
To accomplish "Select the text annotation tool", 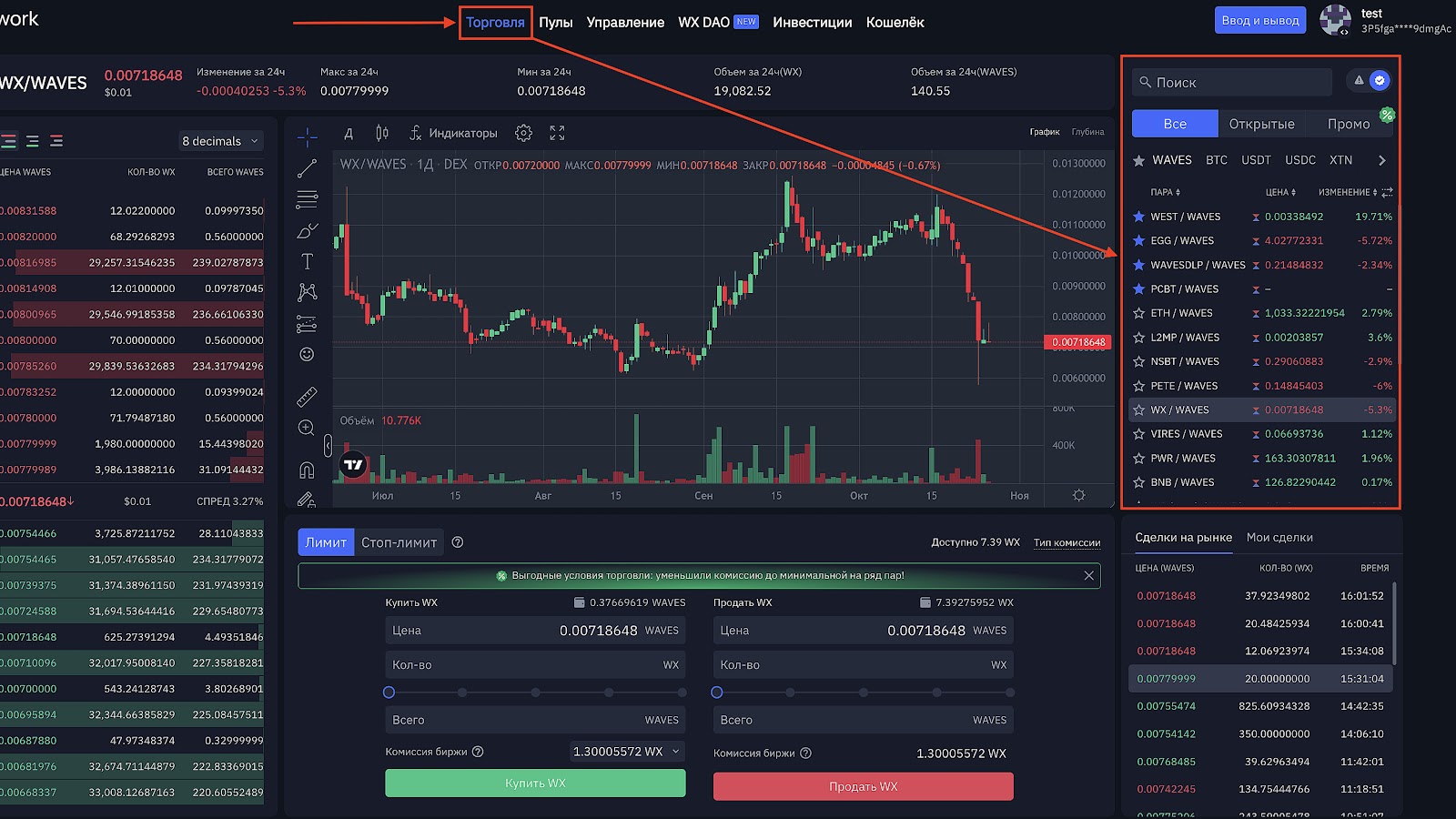I will pyautogui.click(x=308, y=261).
